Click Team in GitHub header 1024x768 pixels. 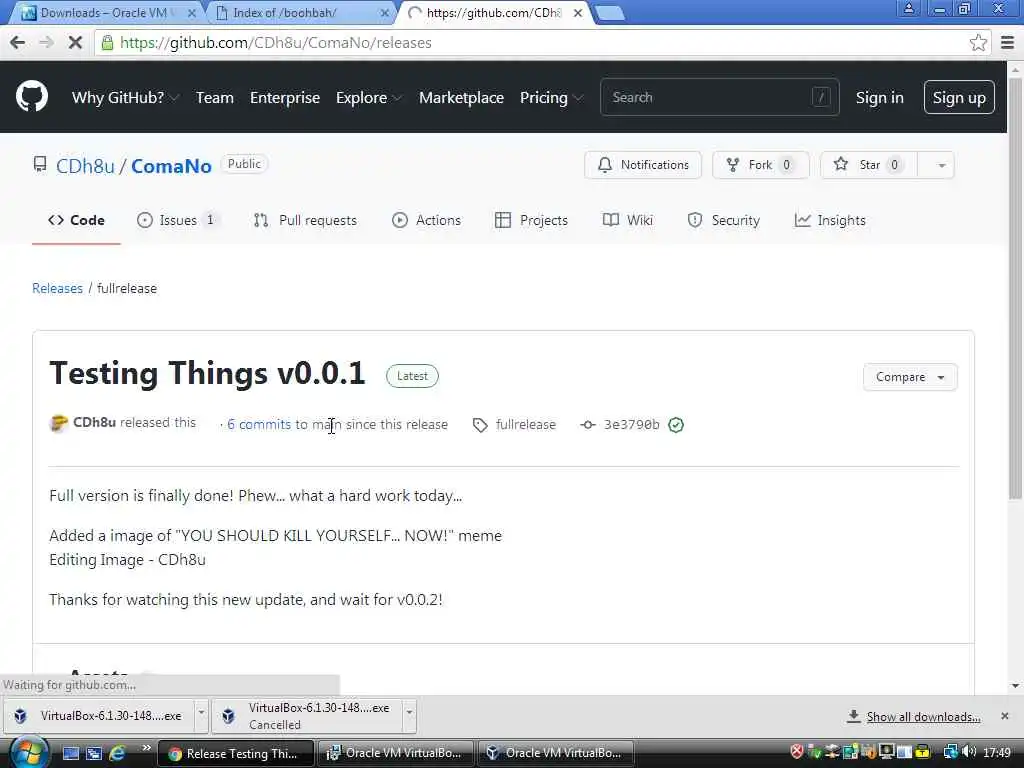[x=214, y=97]
